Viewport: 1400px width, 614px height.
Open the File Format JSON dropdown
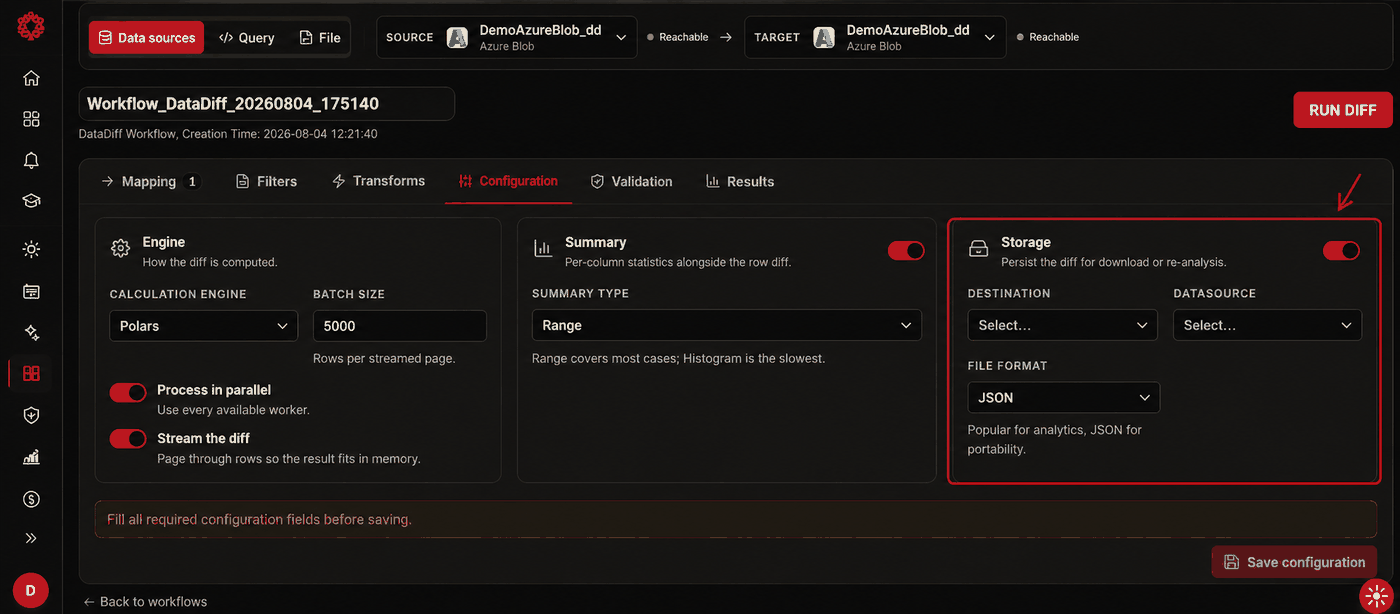tap(1063, 397)
